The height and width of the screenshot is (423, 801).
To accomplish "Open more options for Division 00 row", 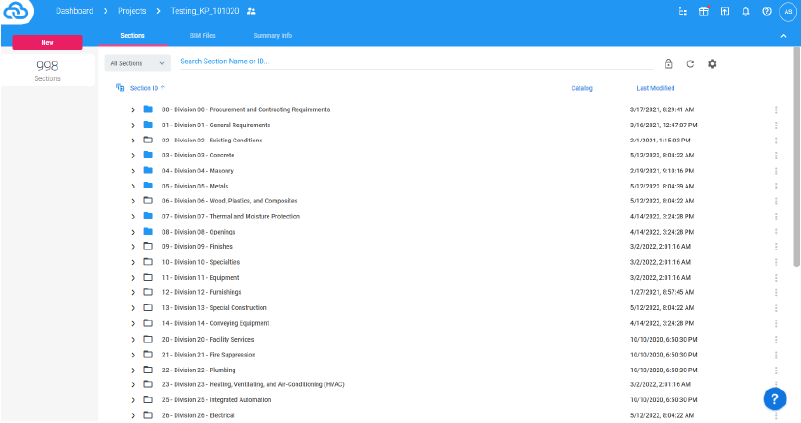I will point(776,110).
